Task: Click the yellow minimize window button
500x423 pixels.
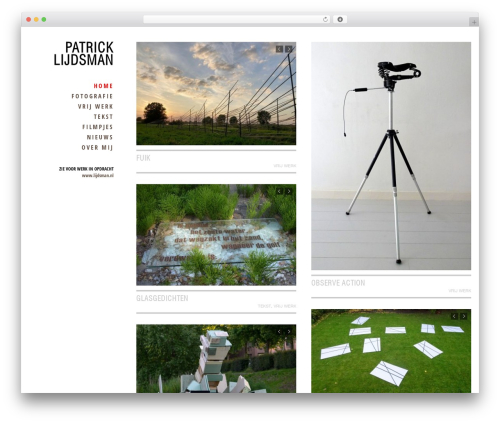Action: (x=36, y=19)
